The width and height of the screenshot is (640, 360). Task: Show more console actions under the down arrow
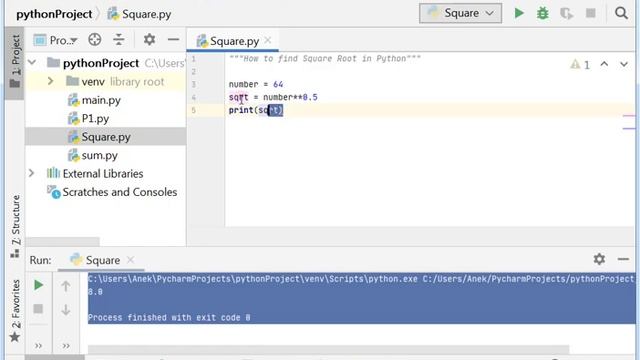tap(66, 346)
